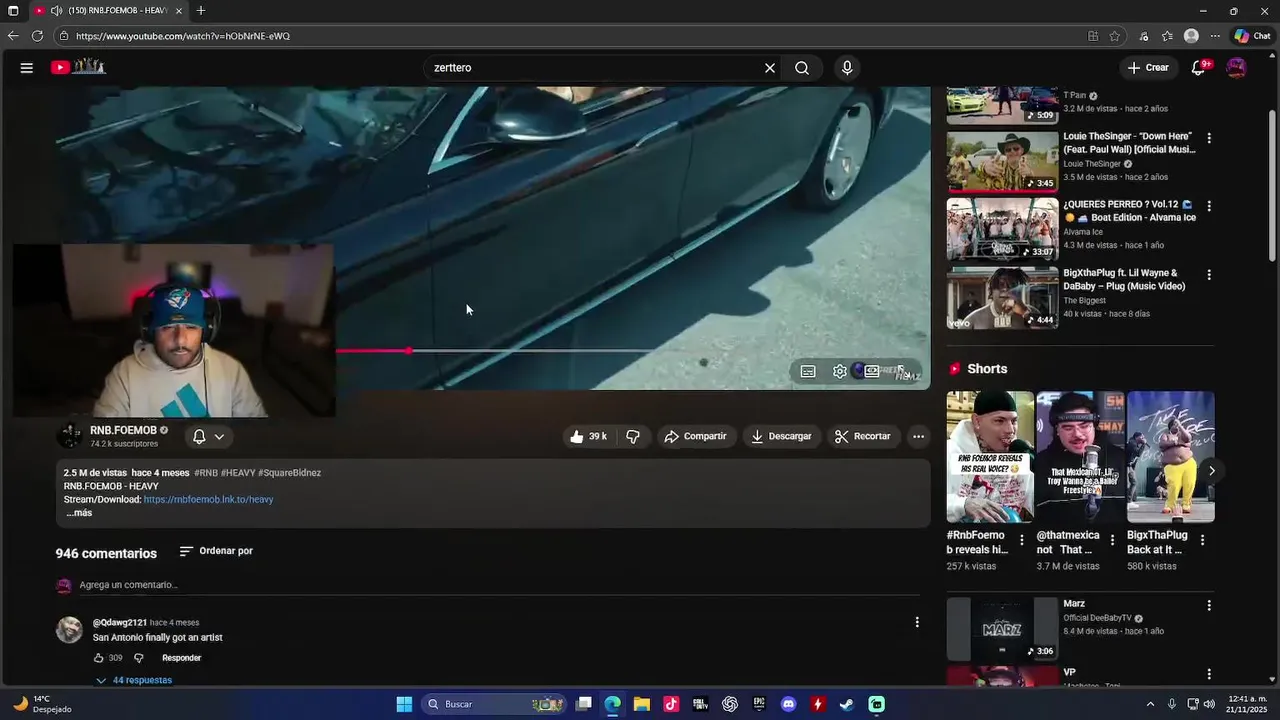Expand subscription notification bell dropdown
Image resolution: width=1280 pixels, height=720 pixels.
209,437
